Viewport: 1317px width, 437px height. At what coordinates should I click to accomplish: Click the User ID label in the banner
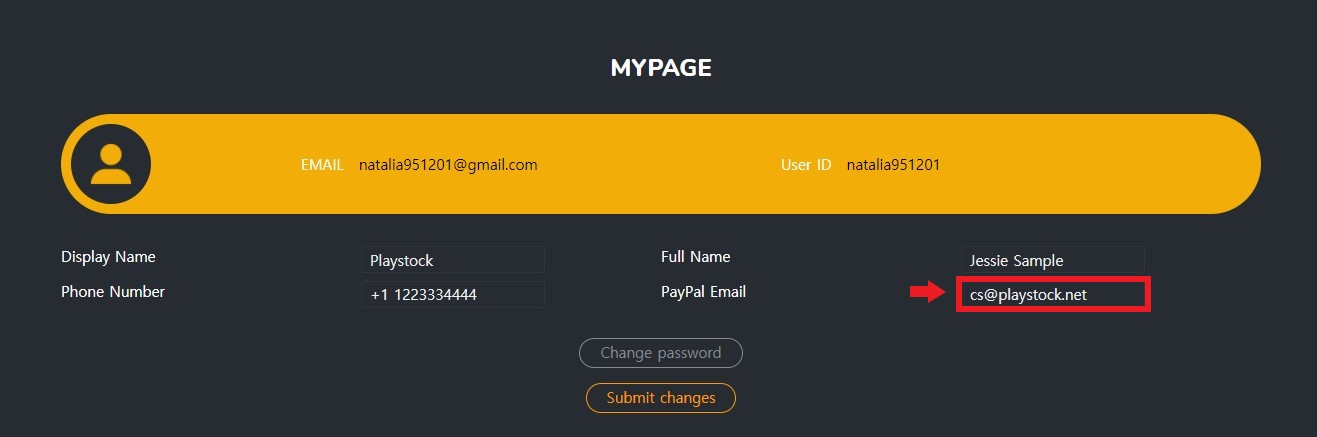point(806,165)
